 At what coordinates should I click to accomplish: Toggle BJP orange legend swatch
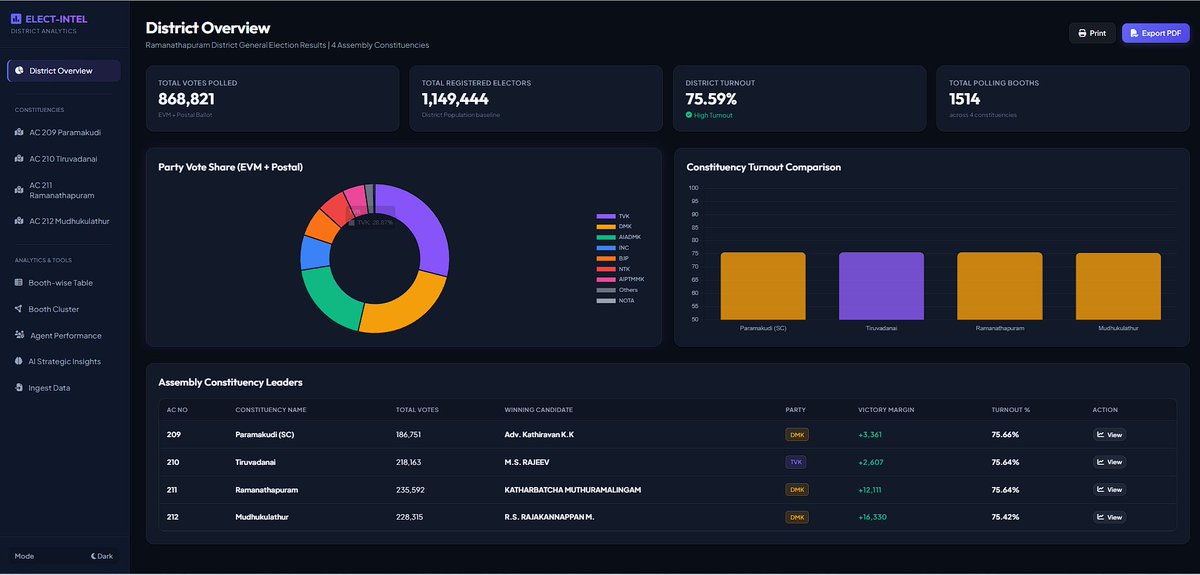(605, 258)
